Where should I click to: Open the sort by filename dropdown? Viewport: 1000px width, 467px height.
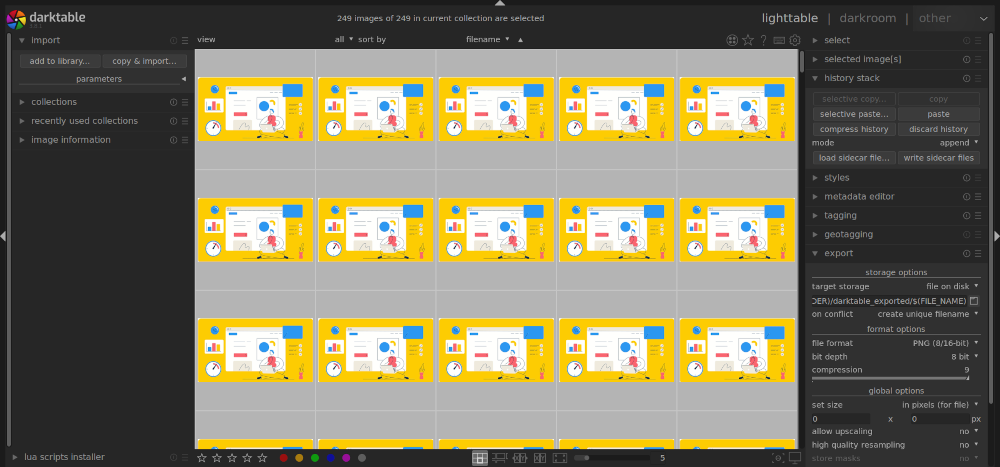(x=488, y=40)
